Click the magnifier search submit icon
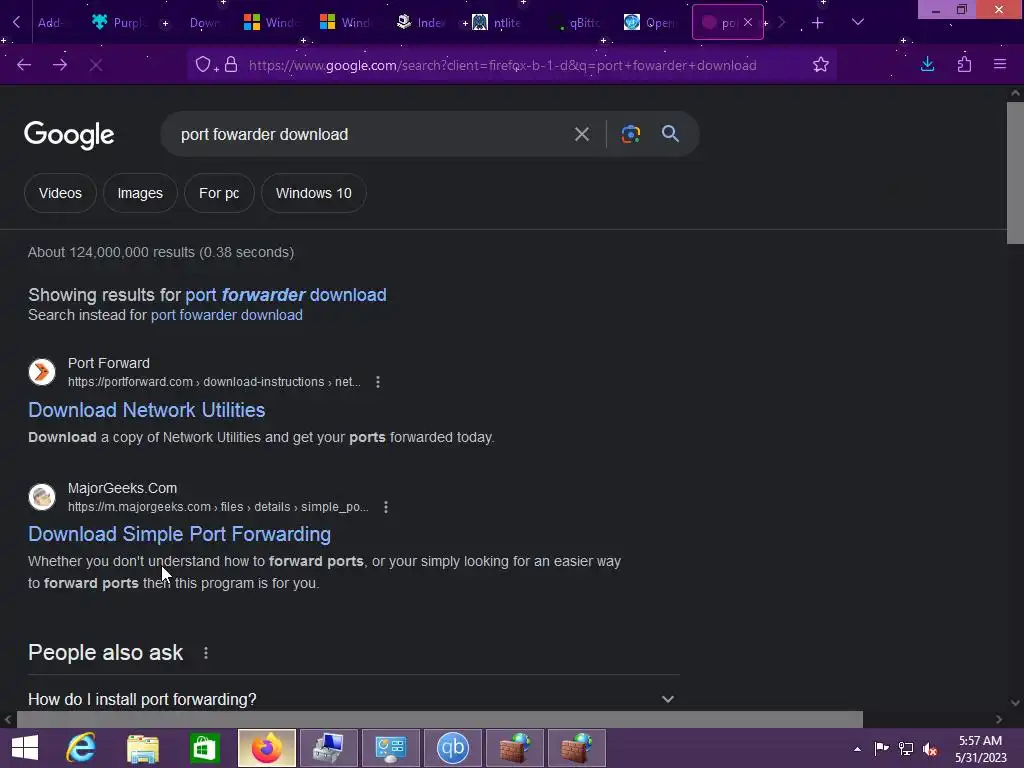This screenshot has width=1024, height=768. coord(671,134)
